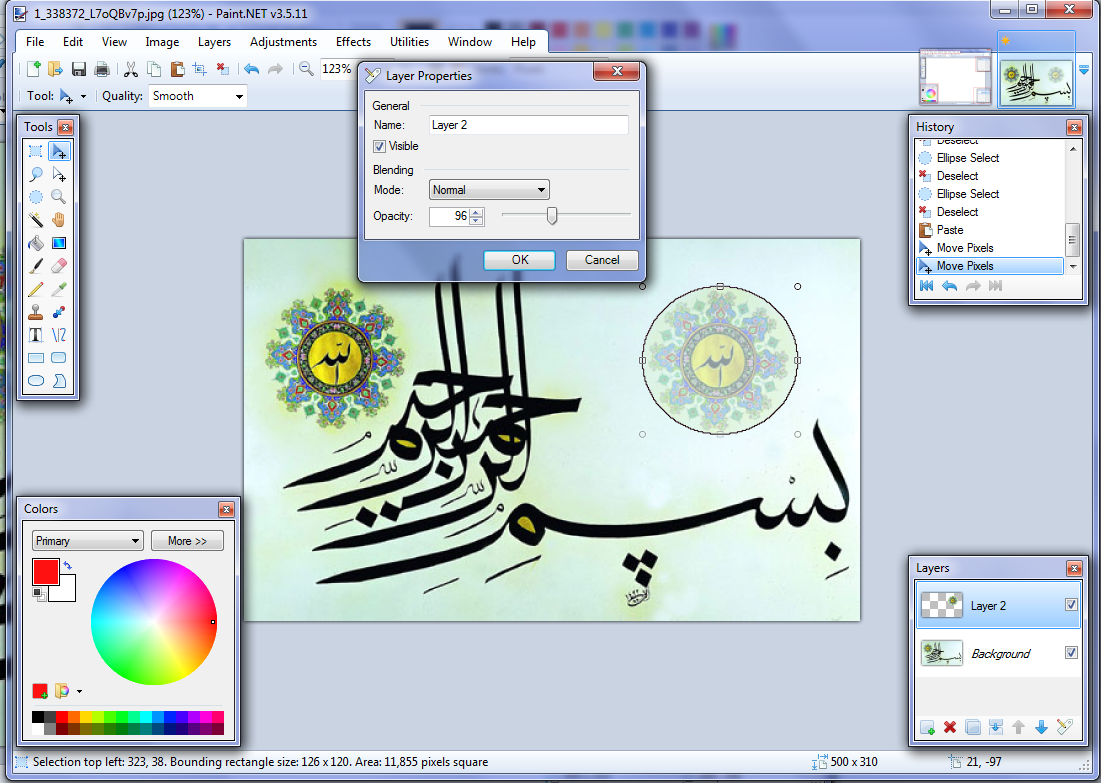Click the Cut scissors icon

[x=131, y=69]
